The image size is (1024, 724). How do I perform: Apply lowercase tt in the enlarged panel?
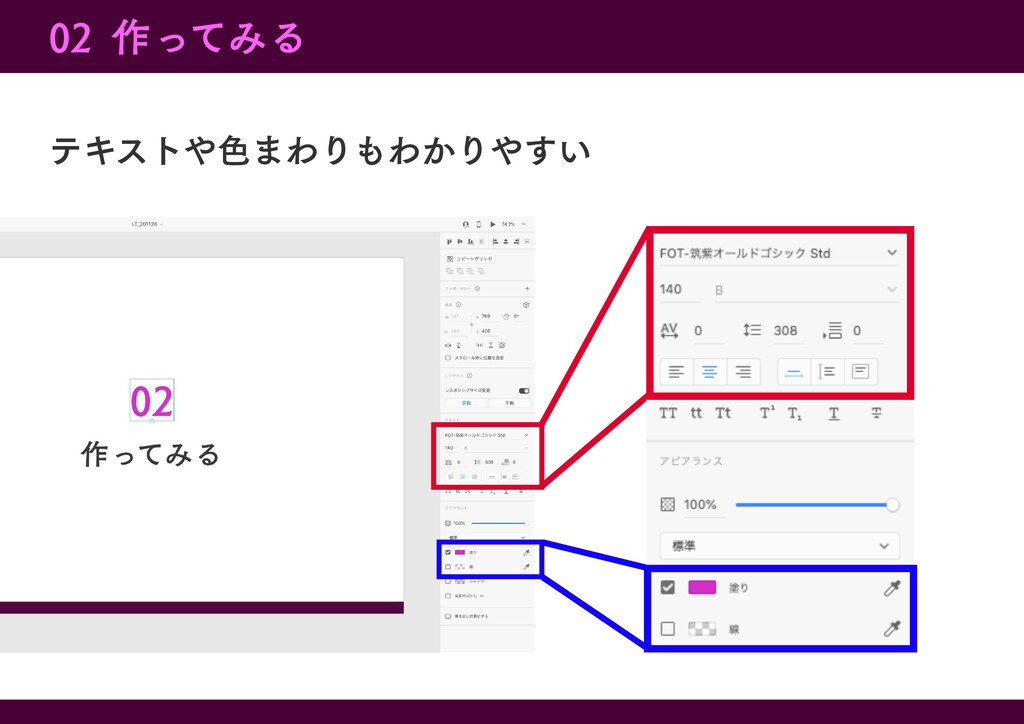(x=696, y=413)
